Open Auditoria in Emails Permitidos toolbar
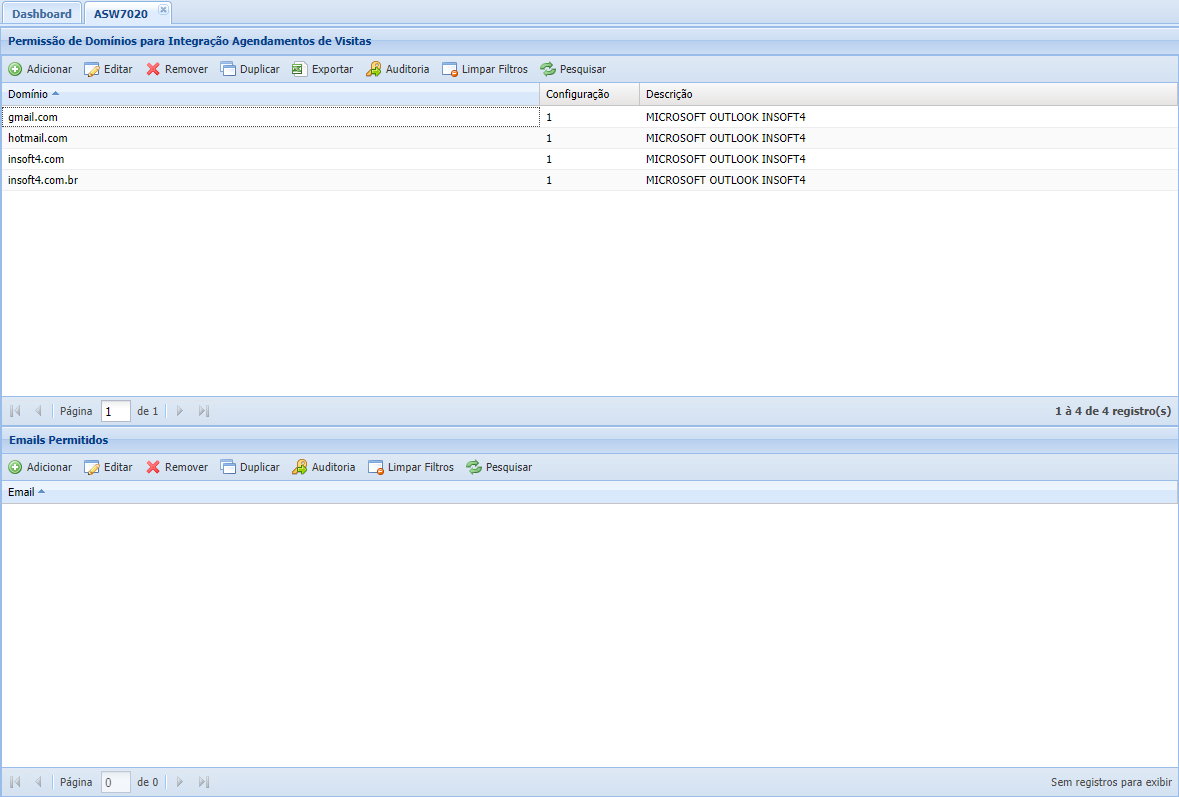1179x797 pixels. click(x=323, y=467)
